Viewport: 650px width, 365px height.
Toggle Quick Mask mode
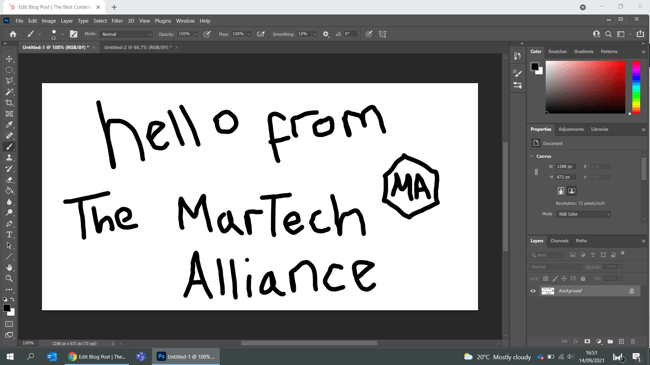coord(9,324)
